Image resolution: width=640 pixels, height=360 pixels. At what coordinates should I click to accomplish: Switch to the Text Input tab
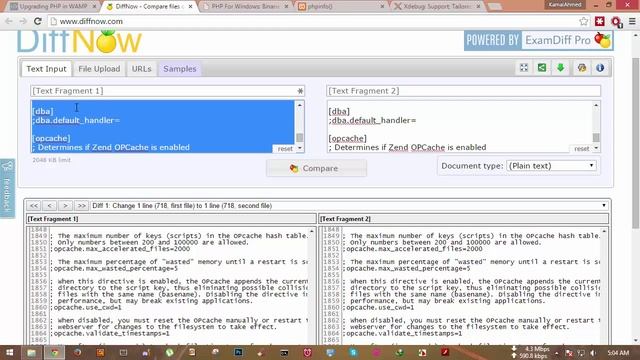(x=46, y=69)
